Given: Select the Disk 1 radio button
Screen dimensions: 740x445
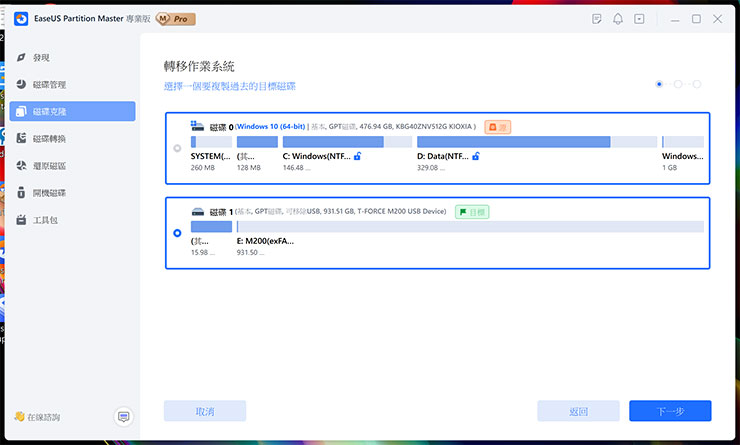Looking at the screenshot, I should (x=177, y=233).
